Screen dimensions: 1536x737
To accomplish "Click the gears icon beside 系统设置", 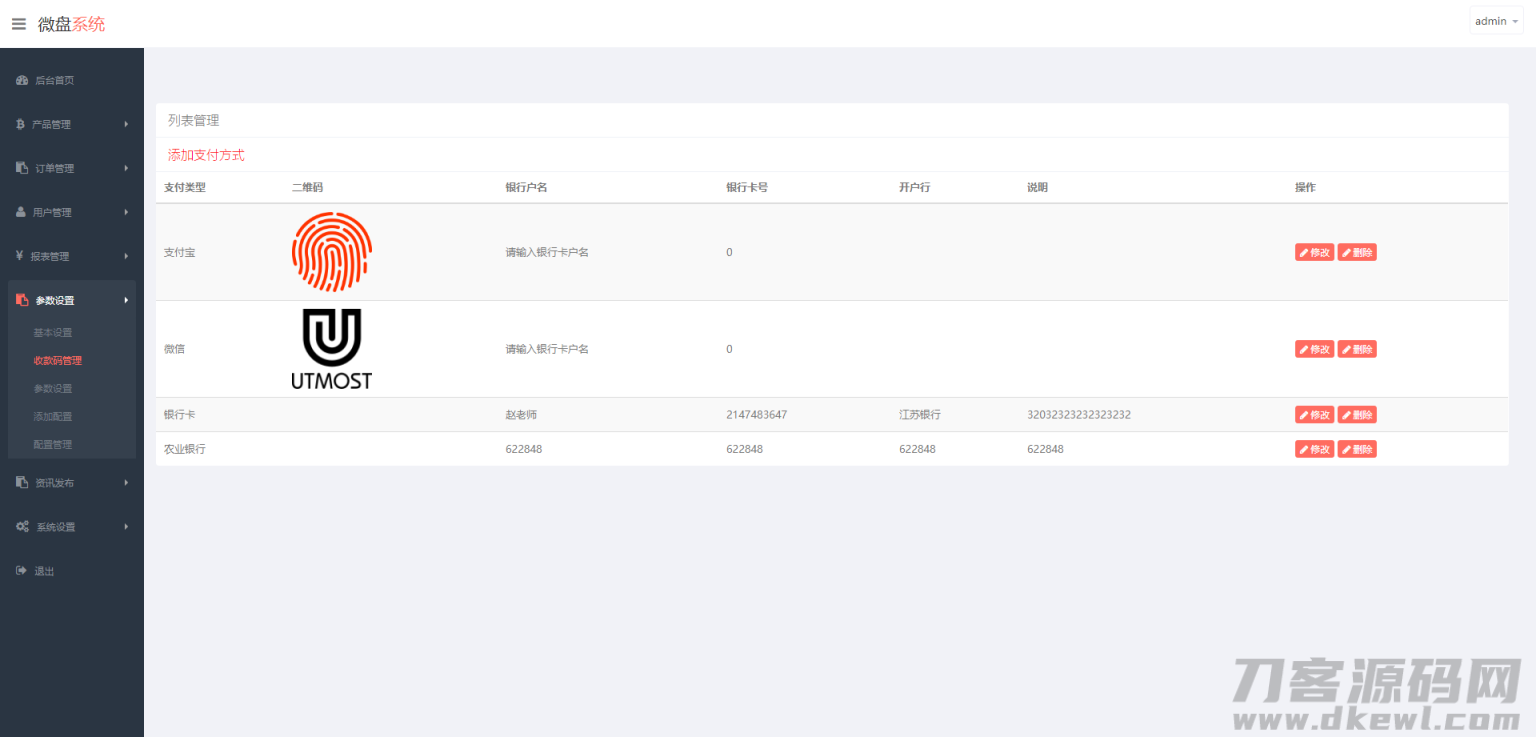I will click(22, 527).
